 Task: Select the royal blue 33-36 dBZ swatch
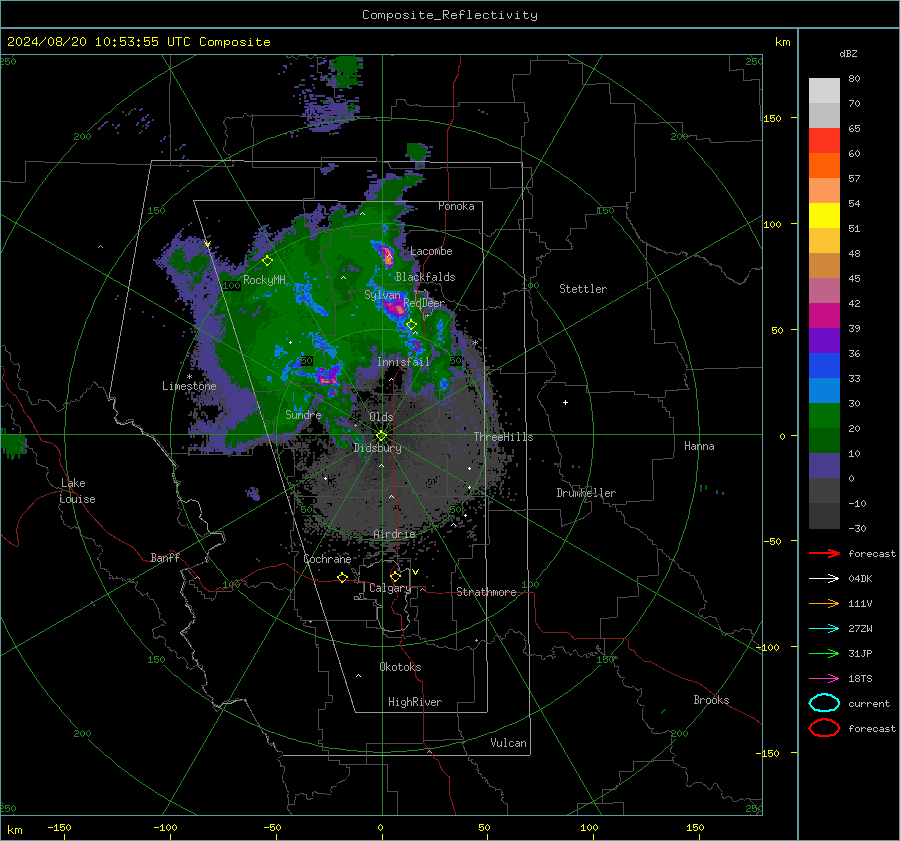824,366
